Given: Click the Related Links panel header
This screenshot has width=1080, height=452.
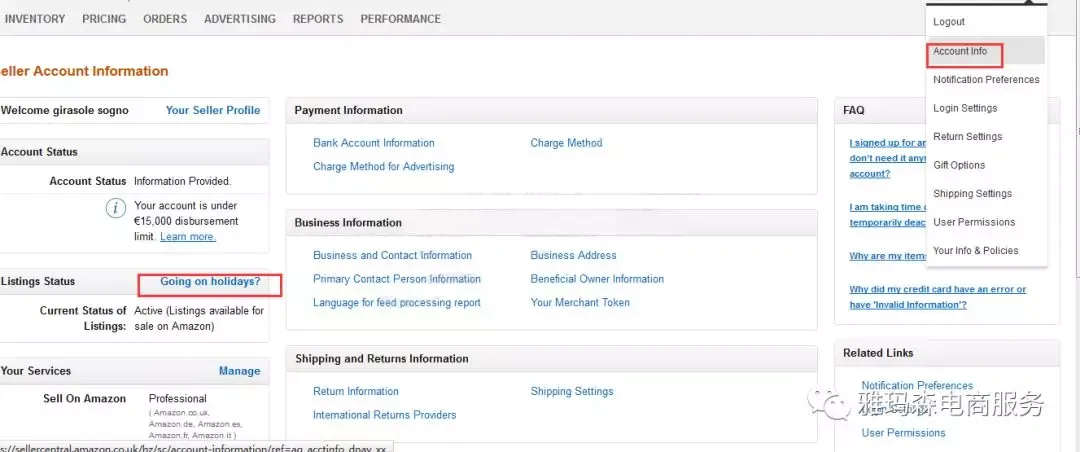Looking at the screenshot, I should [x=878, y=353].
